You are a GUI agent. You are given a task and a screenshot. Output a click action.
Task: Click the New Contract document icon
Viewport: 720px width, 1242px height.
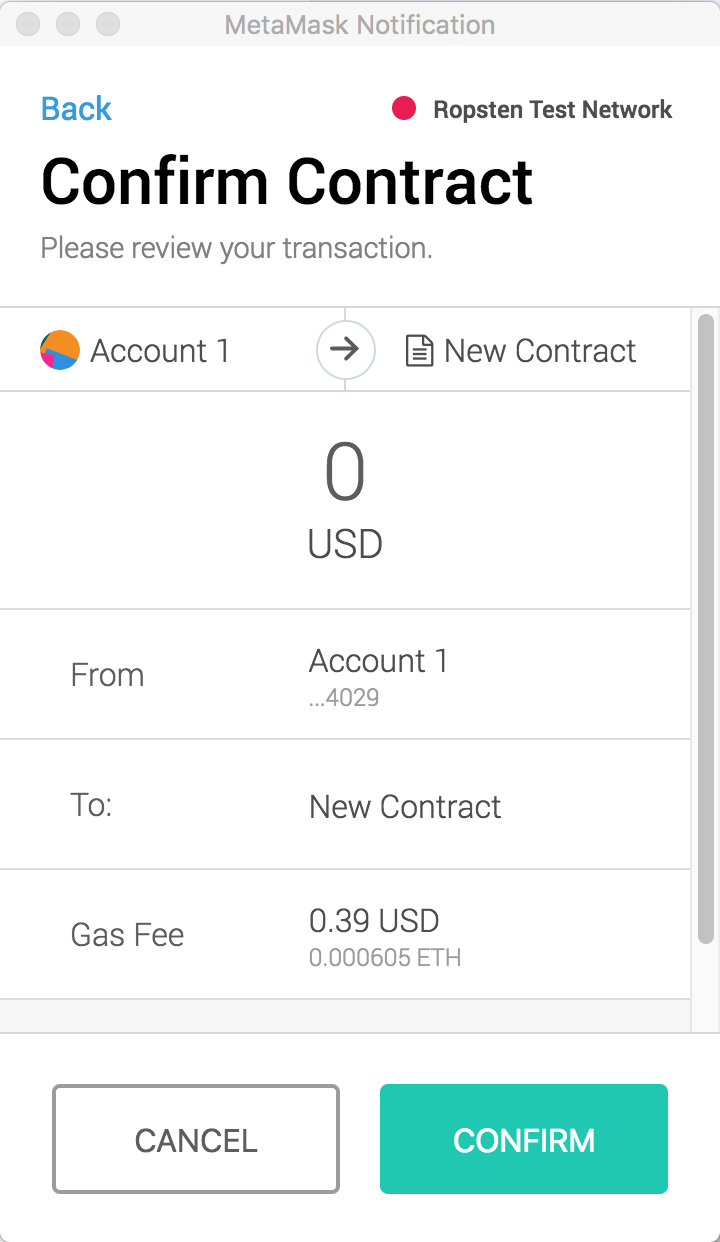point(419,351)
